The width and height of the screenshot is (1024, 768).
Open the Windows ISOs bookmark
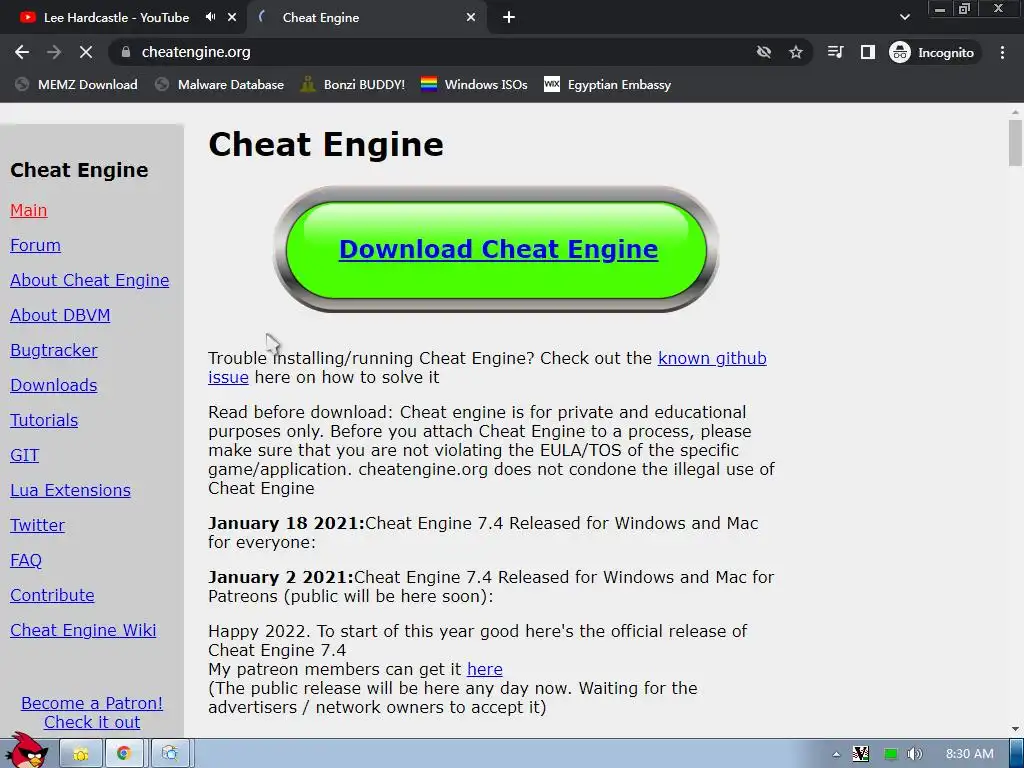474,85
